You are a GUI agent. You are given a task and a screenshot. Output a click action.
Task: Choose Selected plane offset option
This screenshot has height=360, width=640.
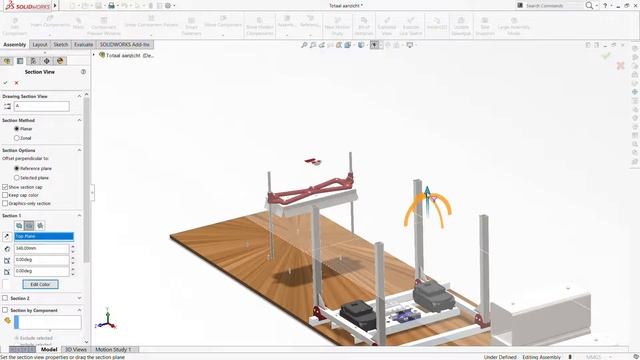point(16,178)
